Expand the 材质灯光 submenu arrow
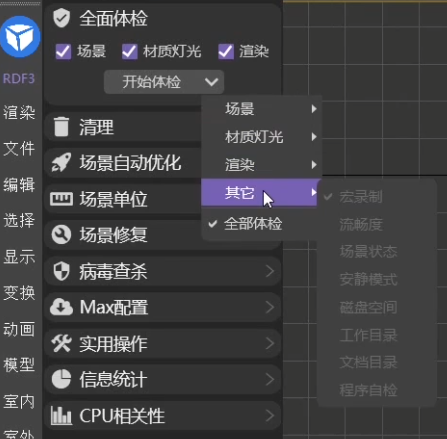The width and height of the screenshot is (447, 439). click(x=313, y=137)
